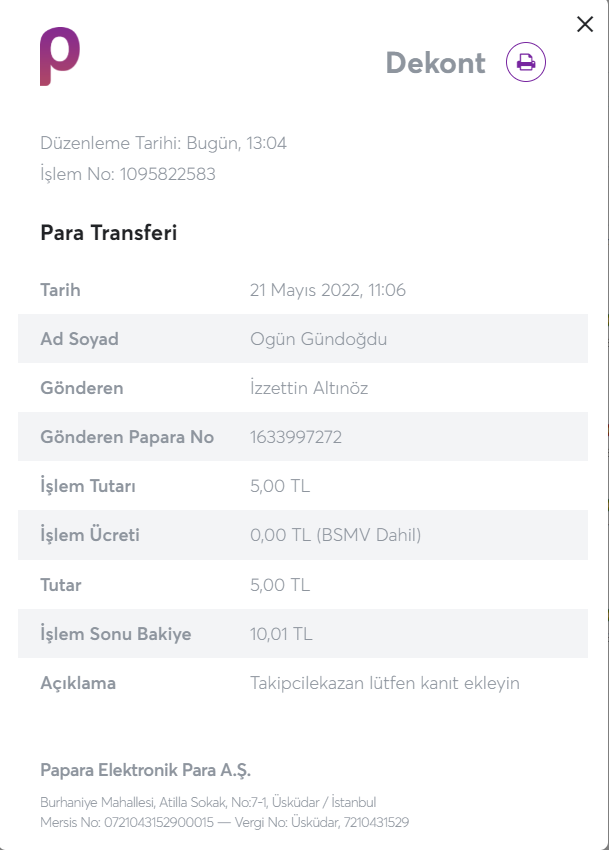Image resolution: width=609 pixels, height=850 pixels.
Task: Click the İşlem Sonu Bakiye 10,01 TL
Action: pyautogui.click(x=281, y=634)
